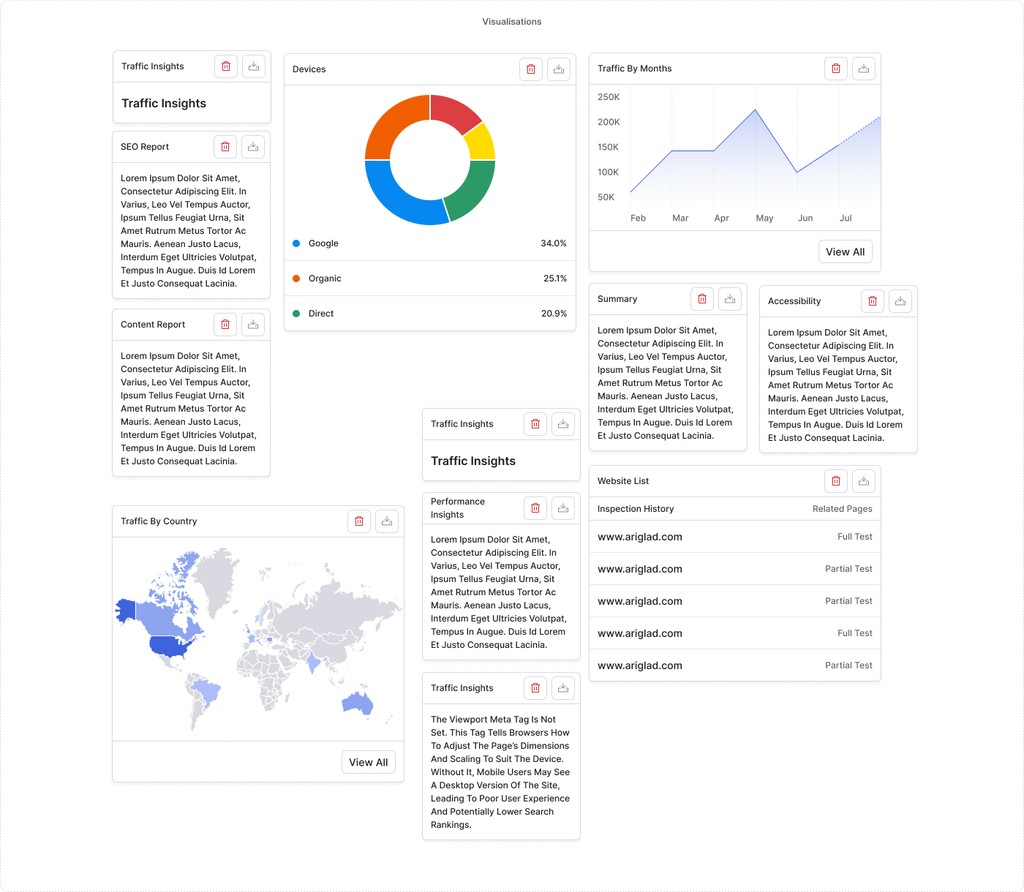Export the Devices chart
Screen dimensions: 1024x892
click(x=558, y=68)
